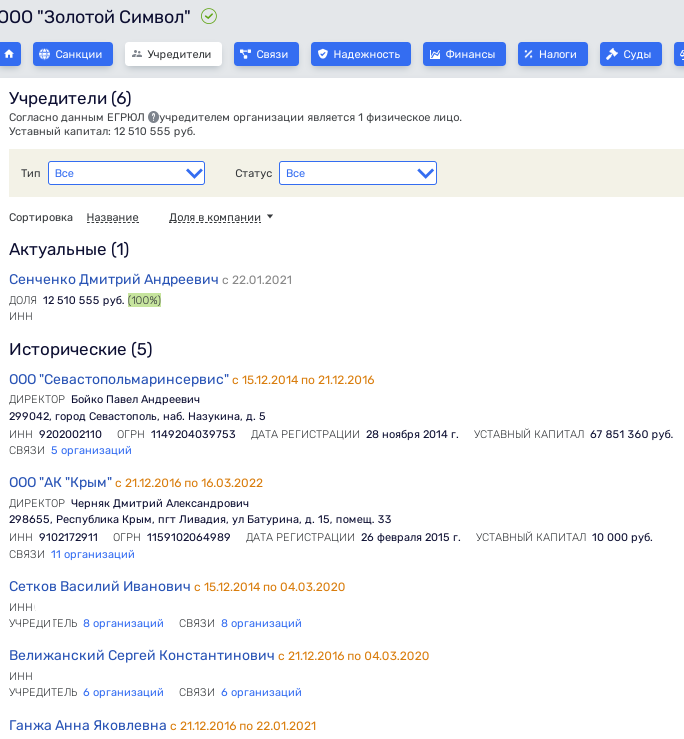Viewport: 684px width, 739px height.
Task: Click the ЕГРЮЛ question mark help icon
Action: click(153, 117)
